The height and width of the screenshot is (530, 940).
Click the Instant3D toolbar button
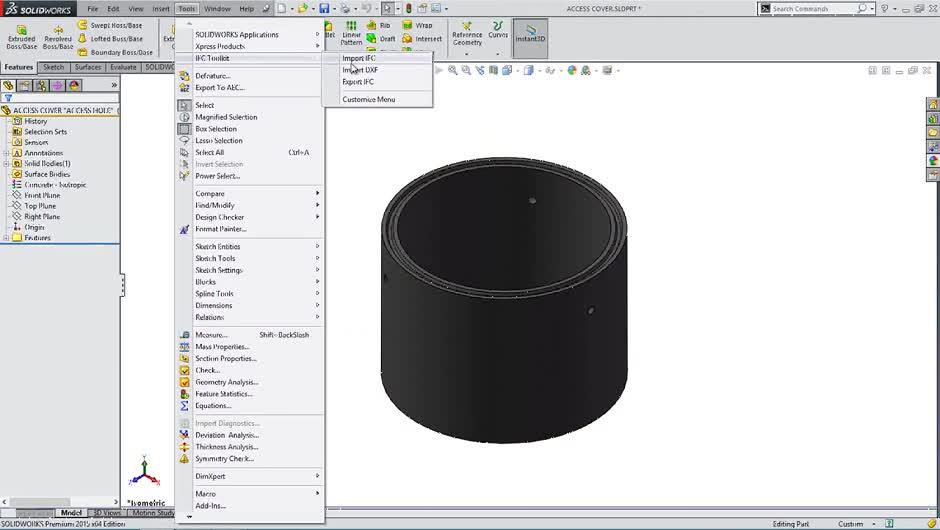pos(530,34)
